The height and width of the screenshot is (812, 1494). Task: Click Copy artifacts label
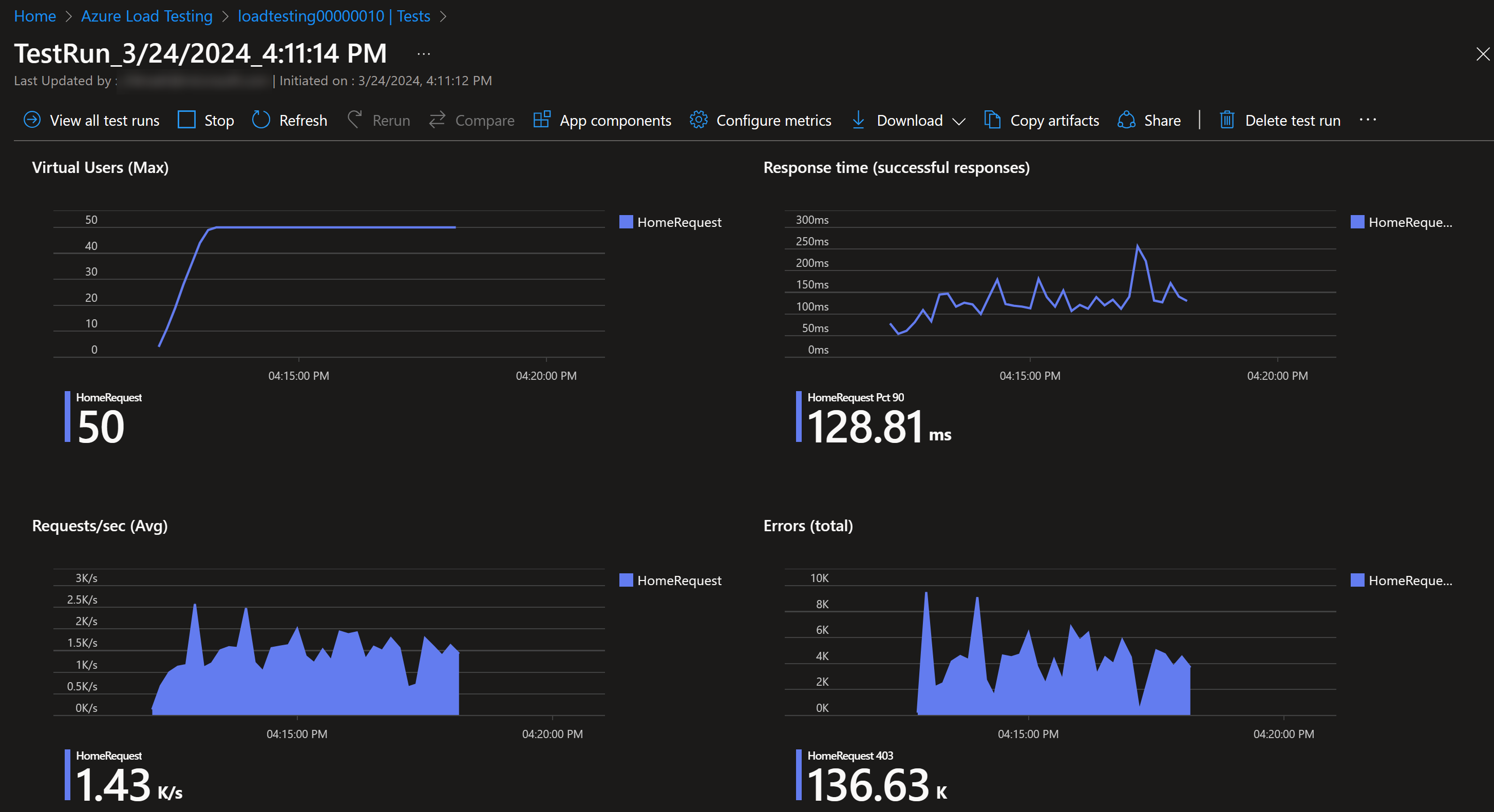click(1054, 121)
